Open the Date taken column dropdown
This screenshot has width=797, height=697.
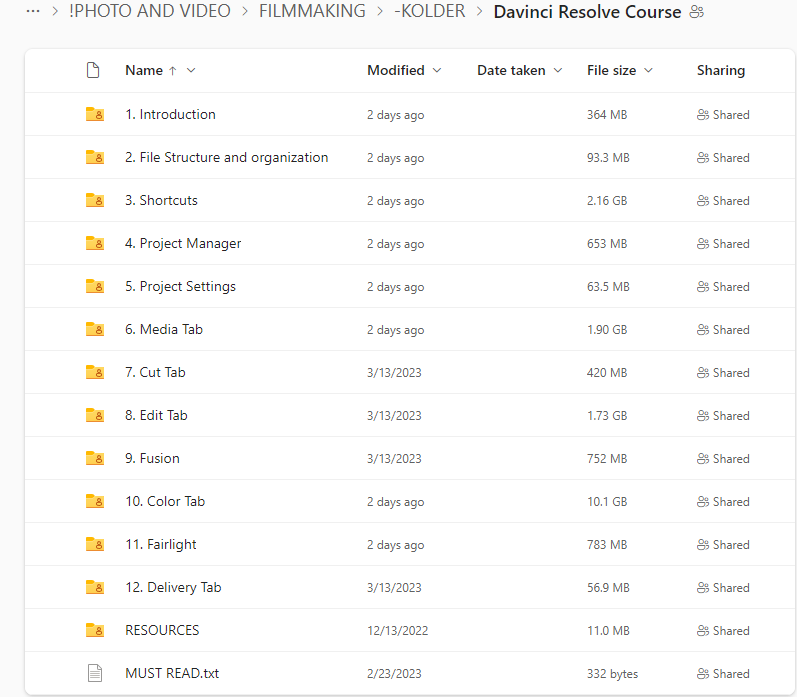(x=558, y=70)
